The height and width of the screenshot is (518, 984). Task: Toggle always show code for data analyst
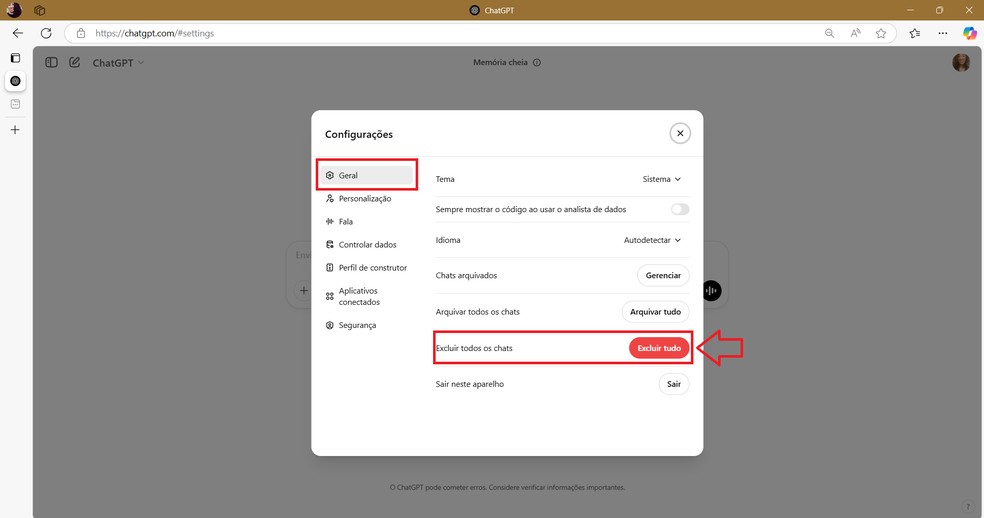click(x=680, y=209)
